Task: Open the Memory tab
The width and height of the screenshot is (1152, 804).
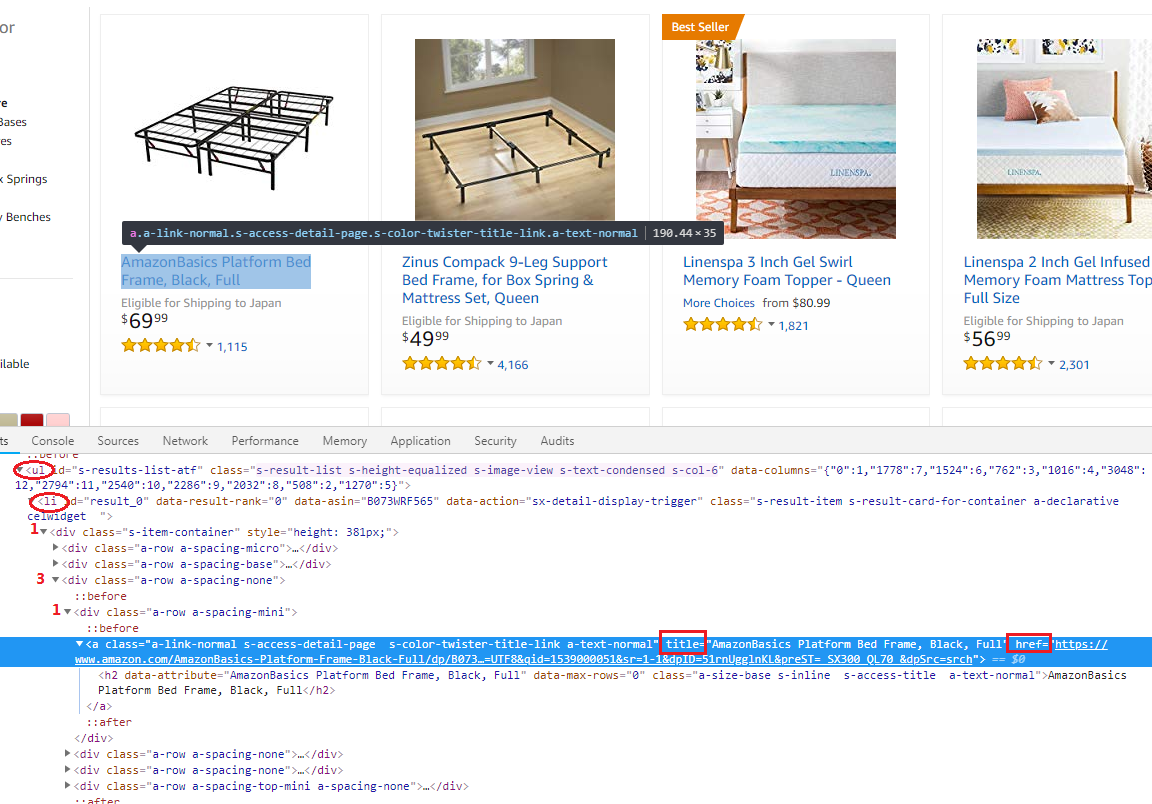Action: [x=345, y=441]
